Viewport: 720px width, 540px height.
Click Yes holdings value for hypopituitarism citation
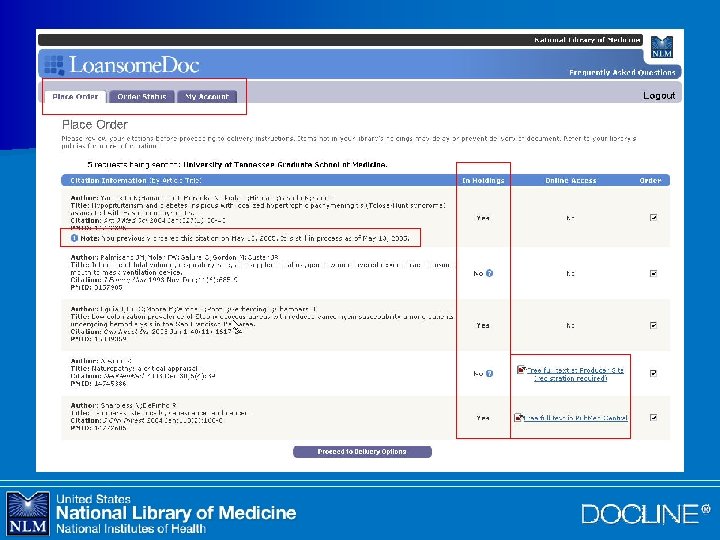tap(483, 218)
